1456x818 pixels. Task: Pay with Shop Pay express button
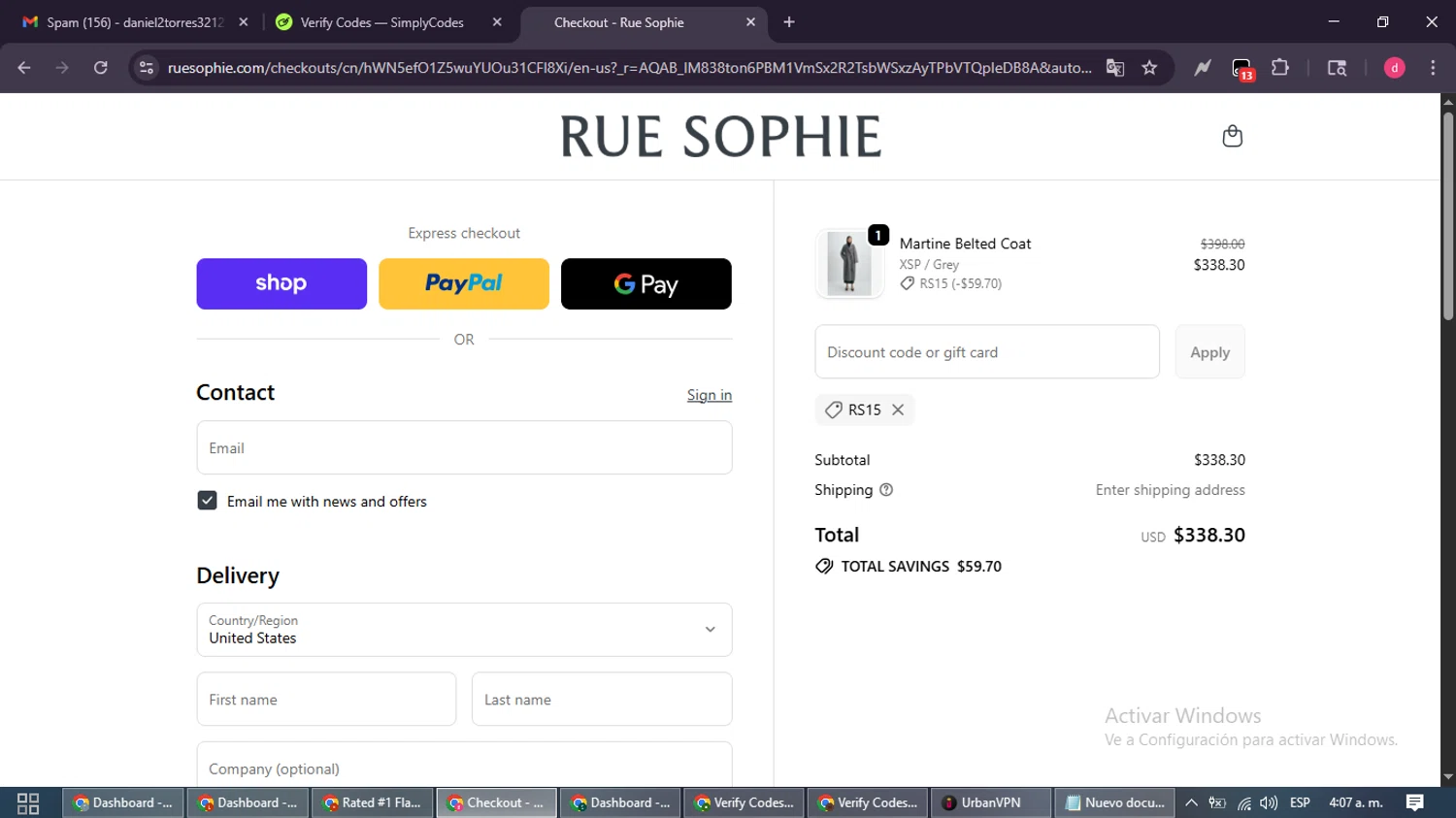tap(281, 283)
